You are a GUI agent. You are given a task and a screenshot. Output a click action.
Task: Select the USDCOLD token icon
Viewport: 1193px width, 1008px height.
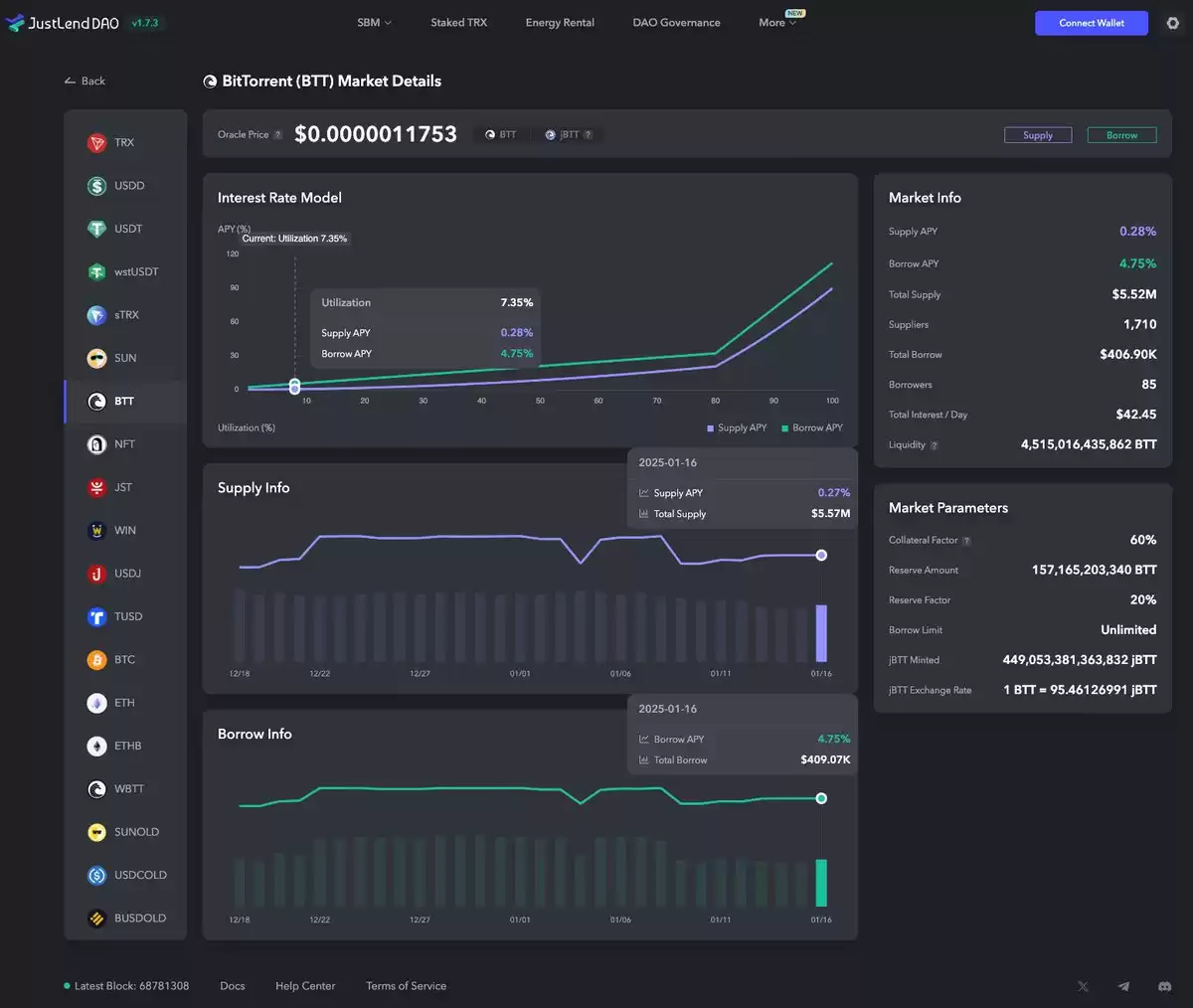coord(96,875)
